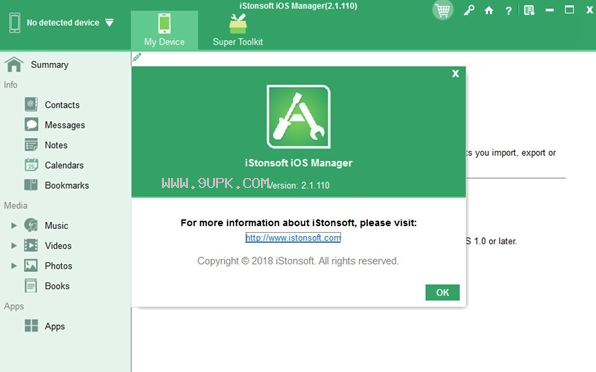Click the key register icon
Viewport: 596px width, 372px height.
pos(469,10)
